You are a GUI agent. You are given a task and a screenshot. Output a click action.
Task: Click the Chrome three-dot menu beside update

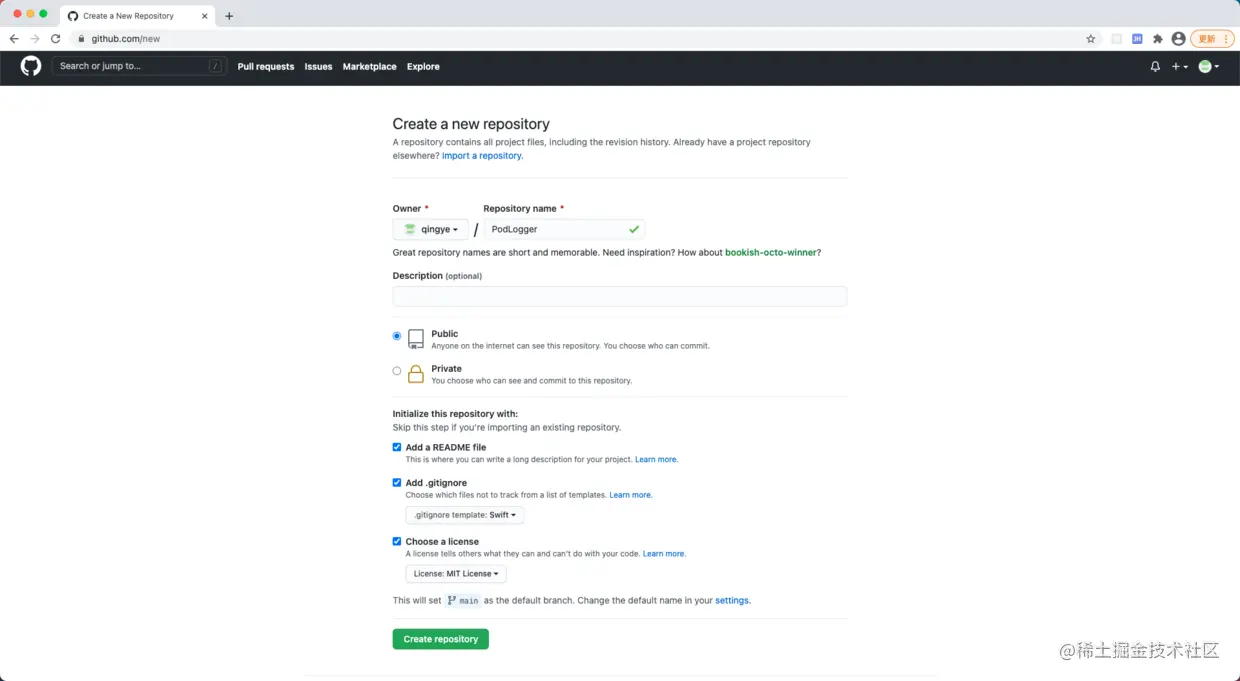tap(1227, 39)
